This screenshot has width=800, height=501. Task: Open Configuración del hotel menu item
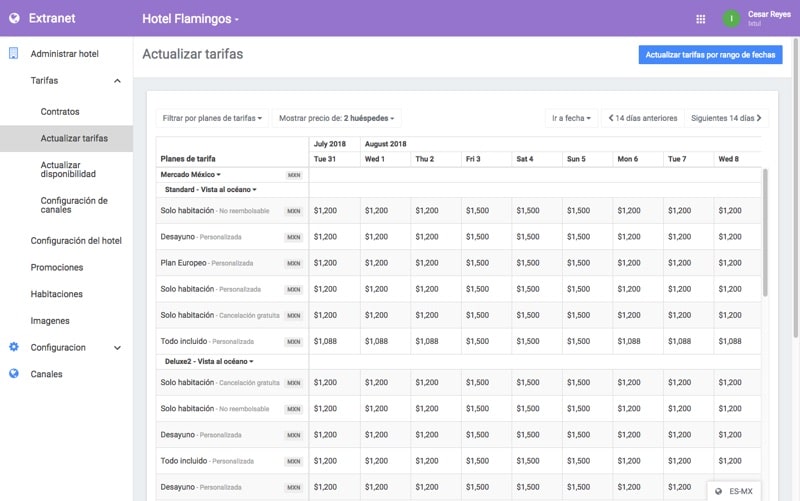76,241
